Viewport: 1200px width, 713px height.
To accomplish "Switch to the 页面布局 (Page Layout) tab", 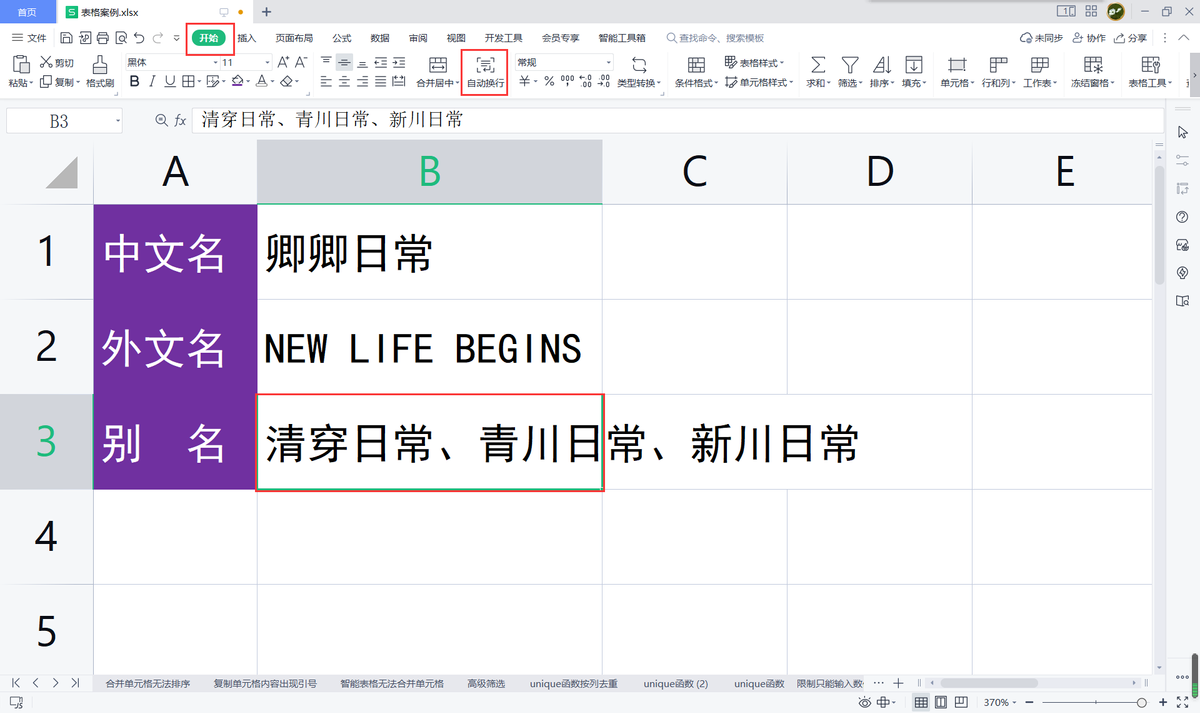I will (294, 38).
